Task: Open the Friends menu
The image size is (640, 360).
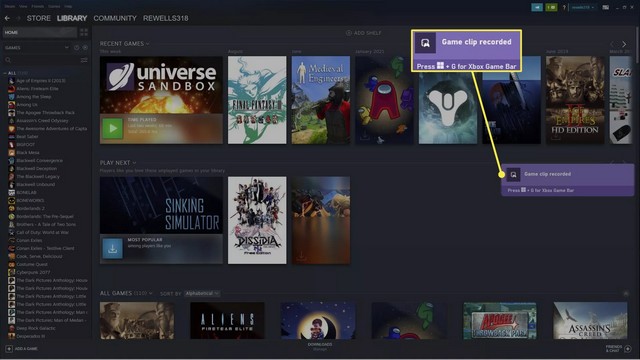Action: pos(38,7)
